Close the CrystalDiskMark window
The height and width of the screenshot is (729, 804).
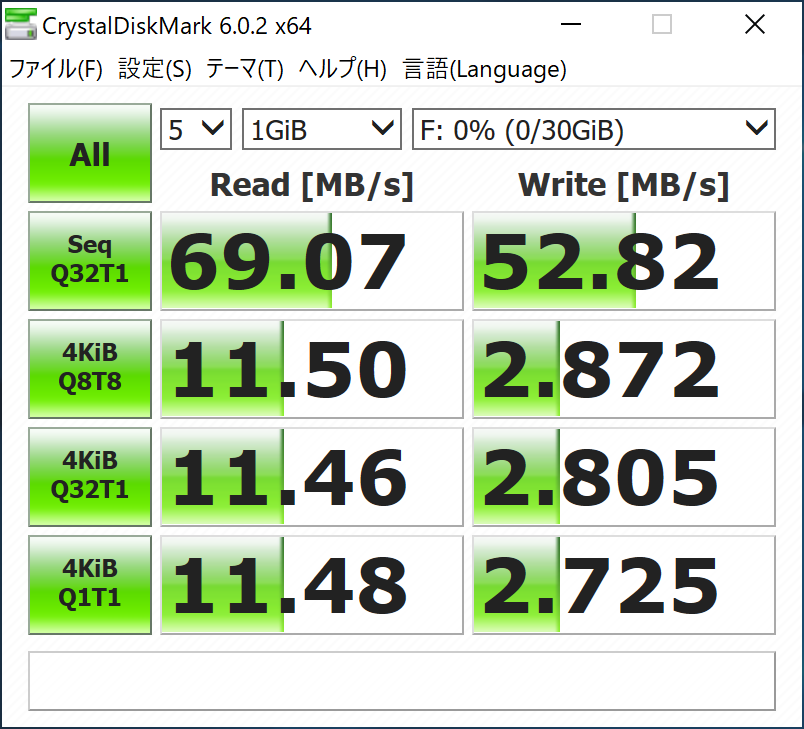[x=755, y=24]
